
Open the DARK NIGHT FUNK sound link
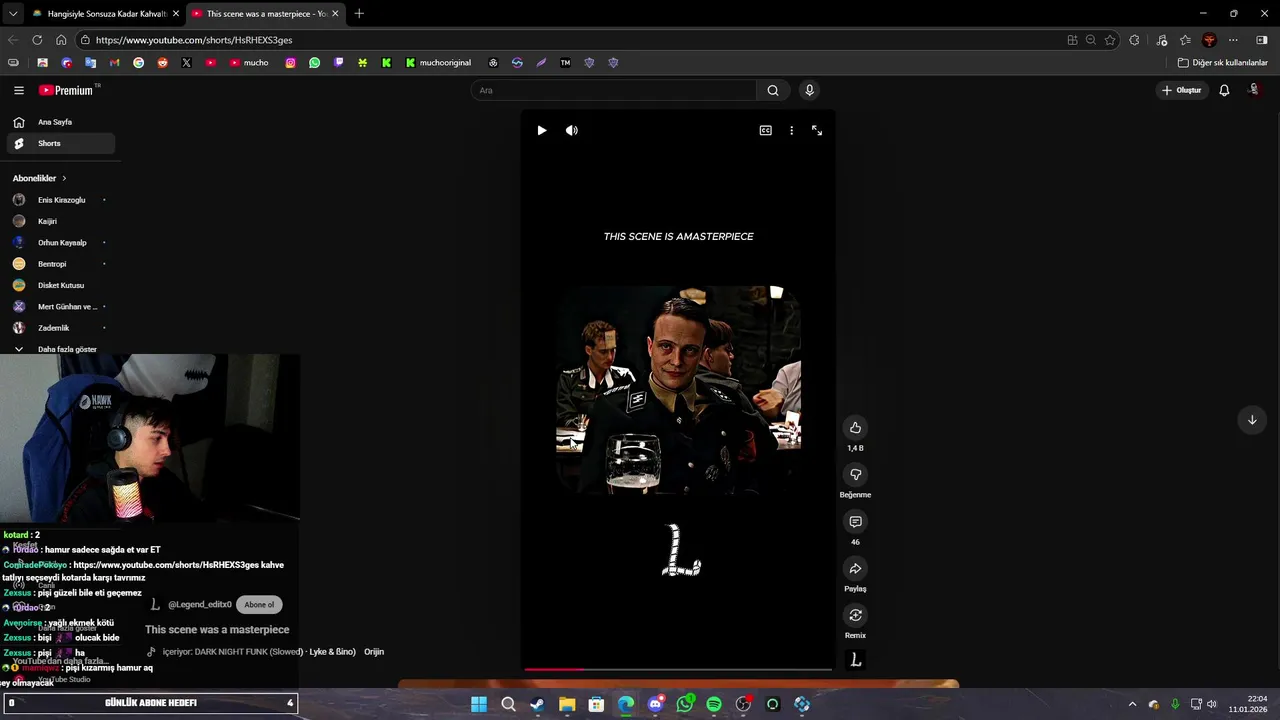click(259, 652)
